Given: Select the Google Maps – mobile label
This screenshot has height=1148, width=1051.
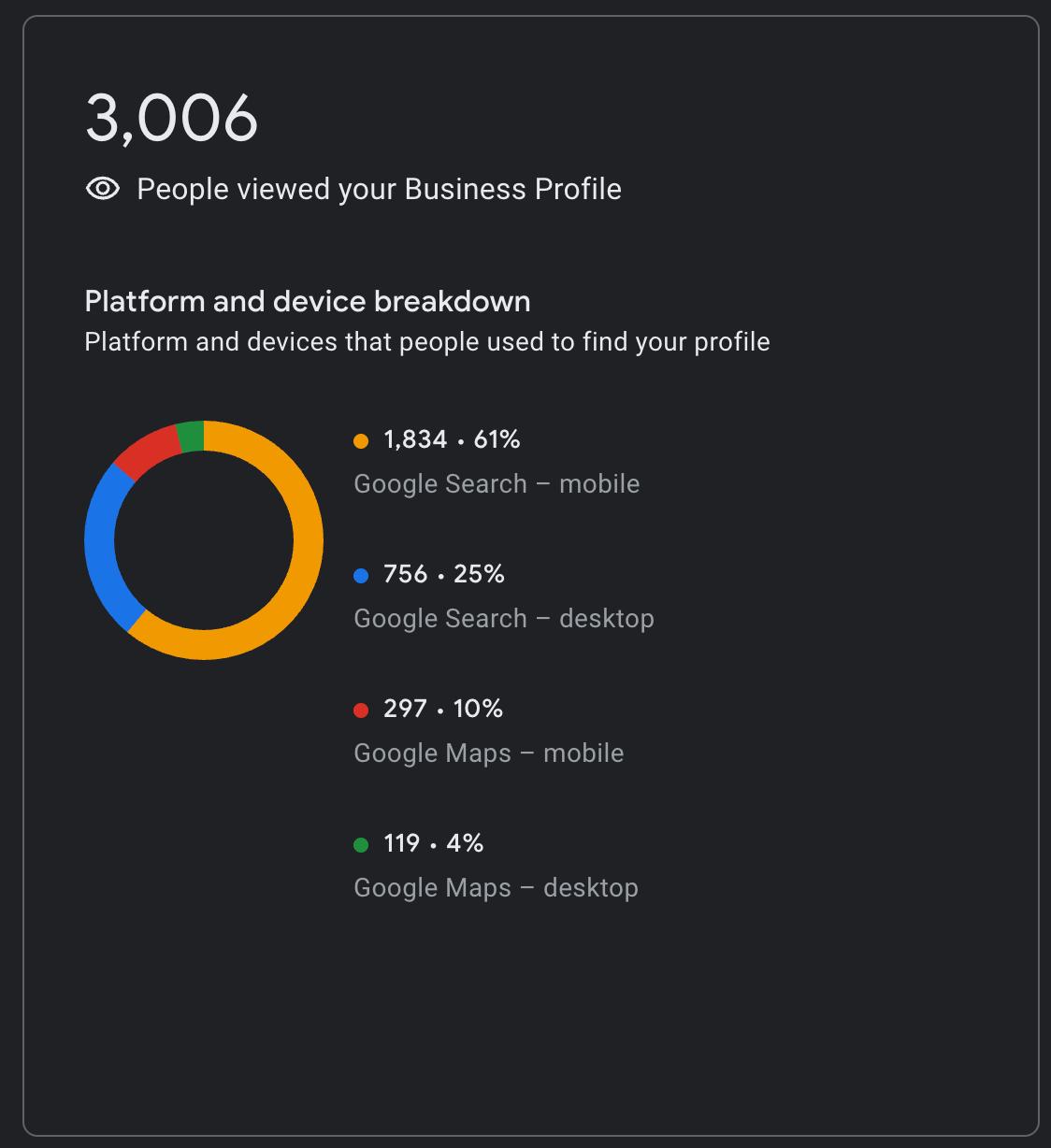Looking at the screenshot, I should tap(488, 753).
